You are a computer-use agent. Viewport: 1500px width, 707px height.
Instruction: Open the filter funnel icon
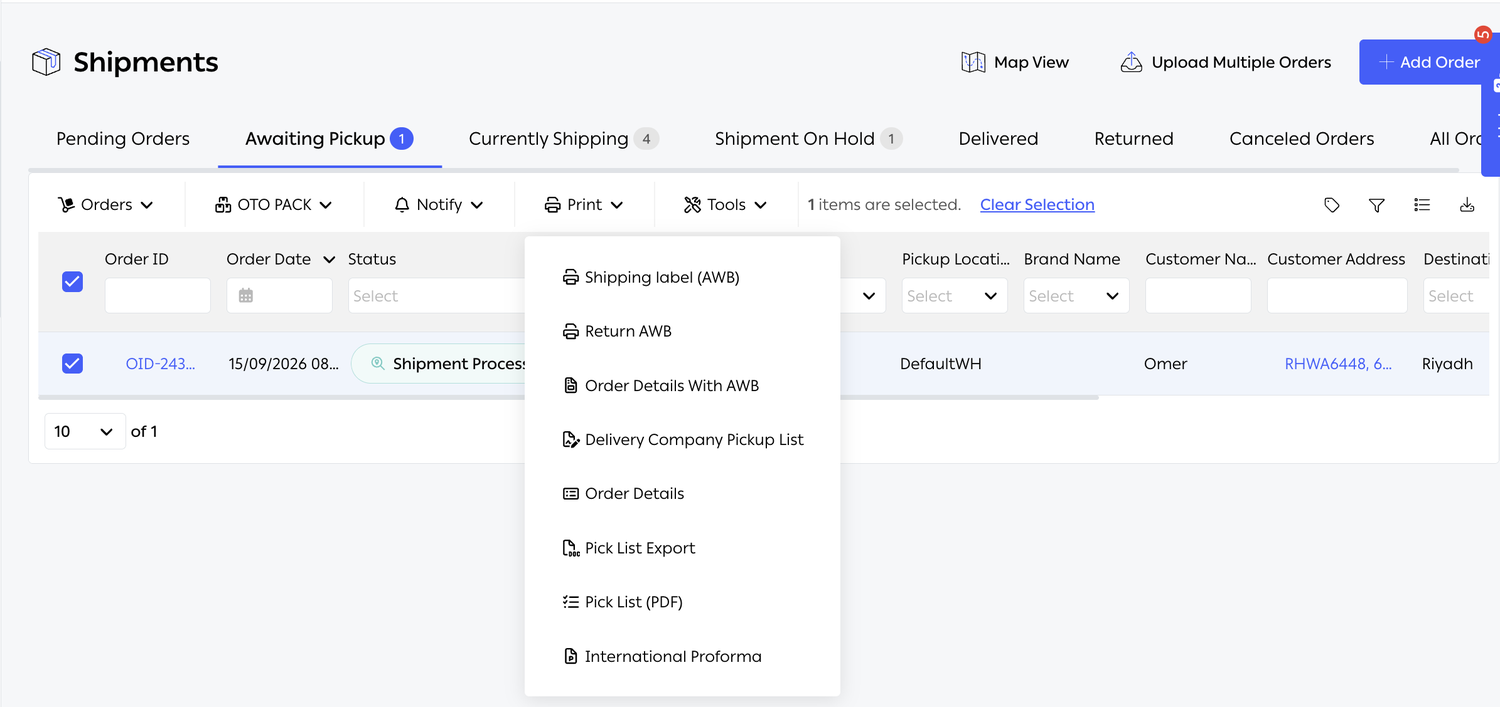[1376, 205]
